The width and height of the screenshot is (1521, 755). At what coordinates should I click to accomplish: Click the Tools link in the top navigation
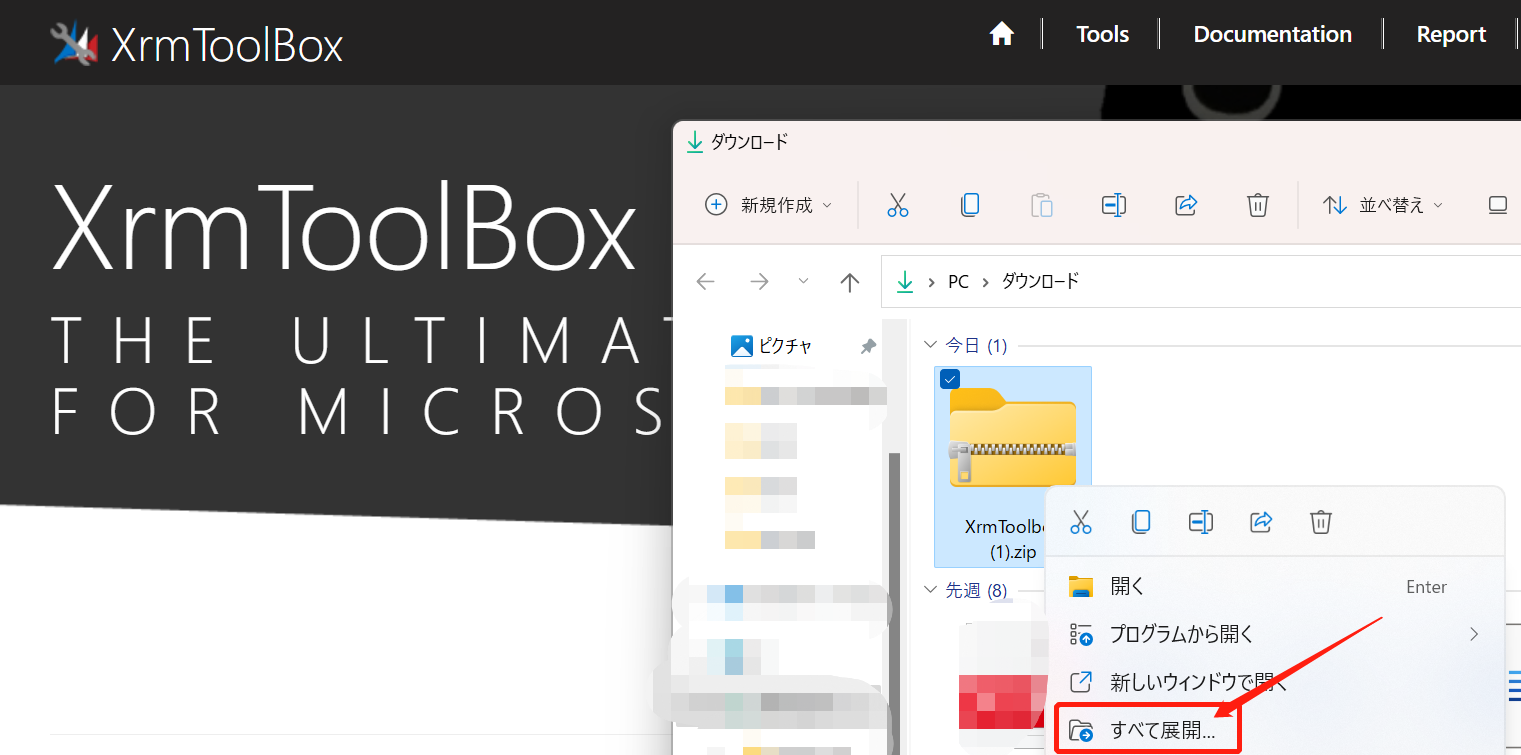(1101, 33)
